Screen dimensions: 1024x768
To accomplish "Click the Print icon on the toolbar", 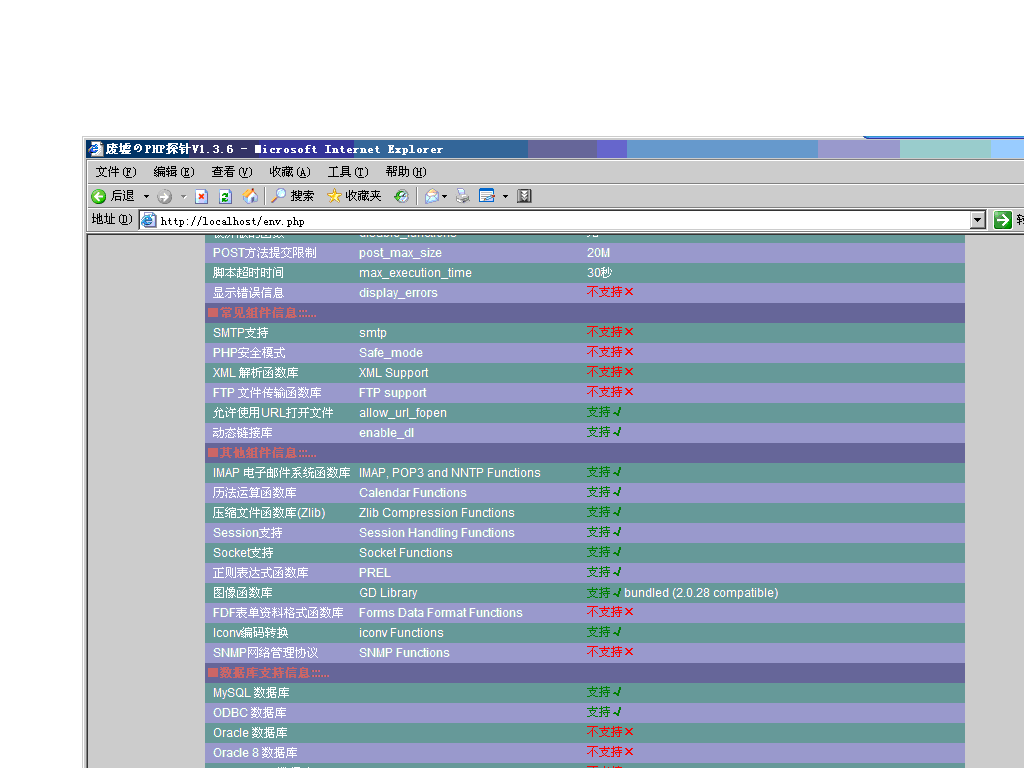I will click(461, 195).
